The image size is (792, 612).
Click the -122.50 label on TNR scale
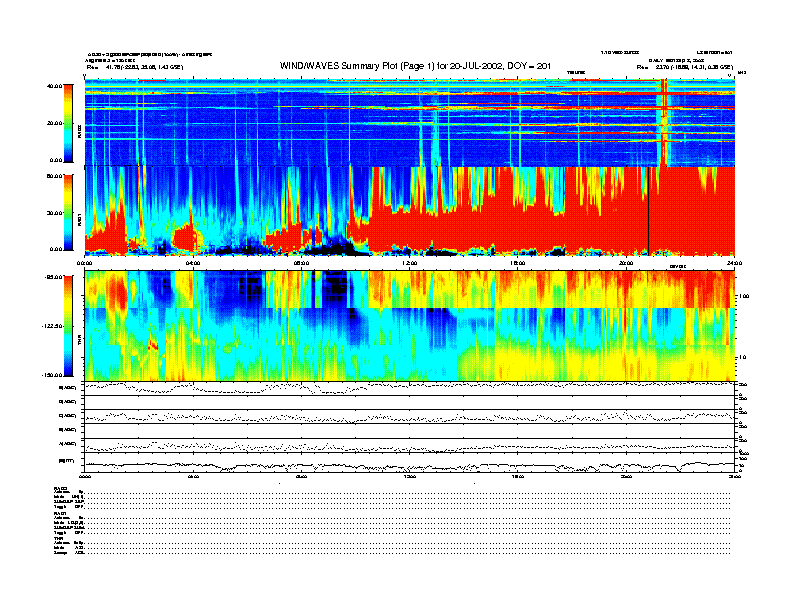tap(52, 326)
